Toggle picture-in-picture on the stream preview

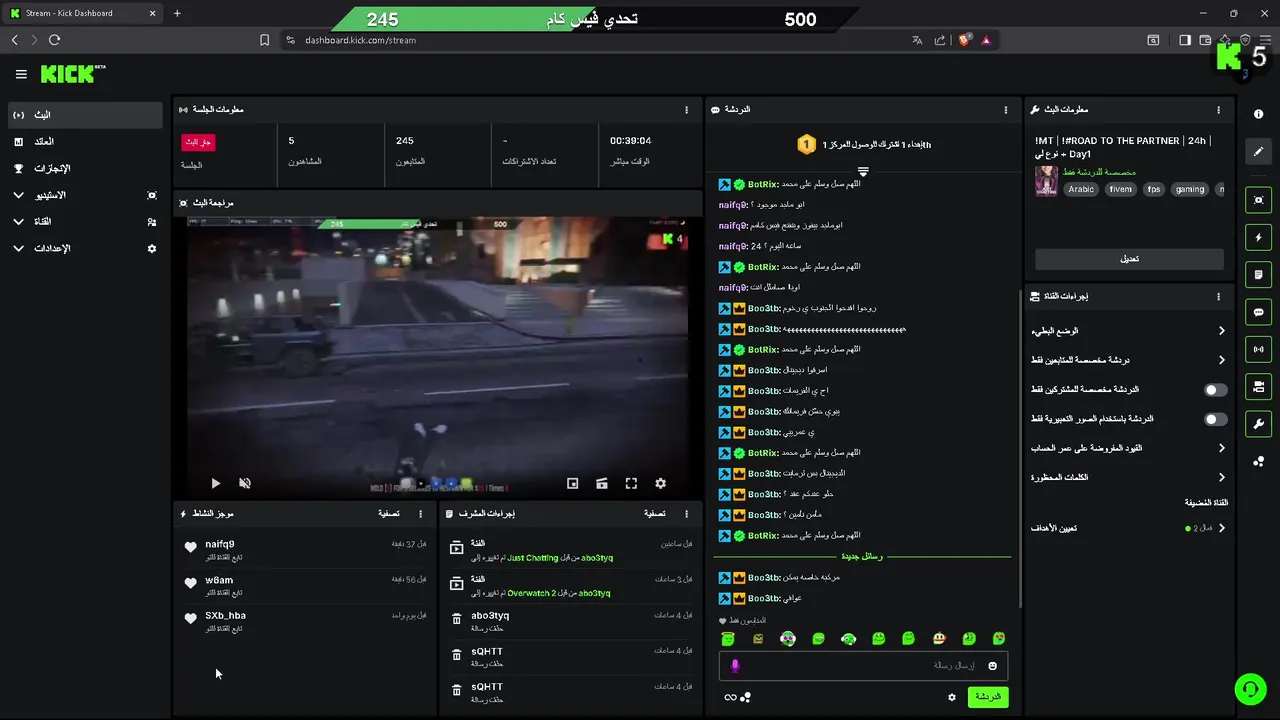coord(572,483)
